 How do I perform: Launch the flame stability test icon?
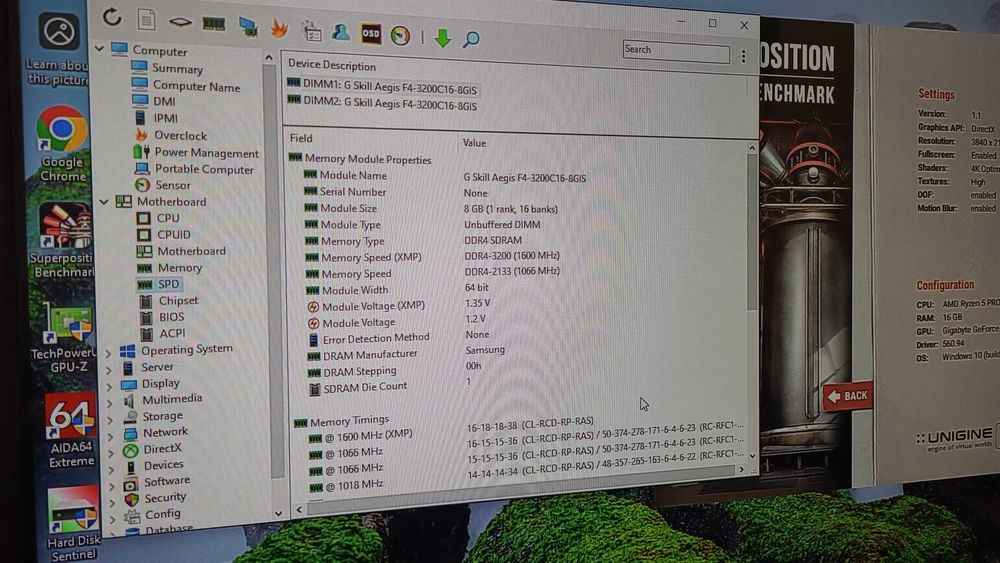pos(279,29)
